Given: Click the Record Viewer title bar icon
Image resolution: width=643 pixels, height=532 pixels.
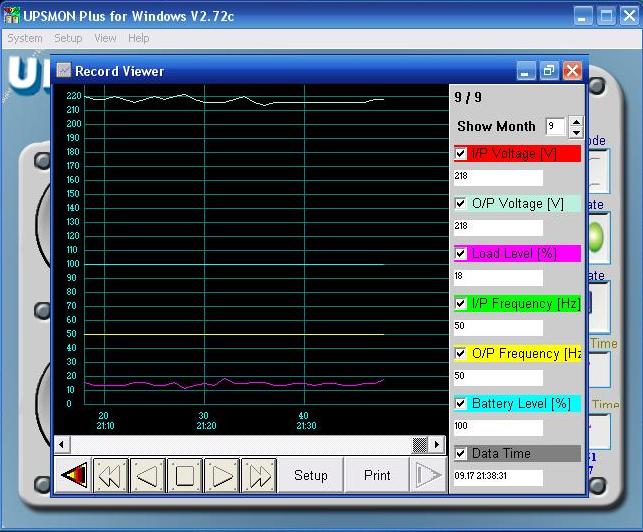Looking at the screenshot, I should pyautogui.click(x=64, y=71).
